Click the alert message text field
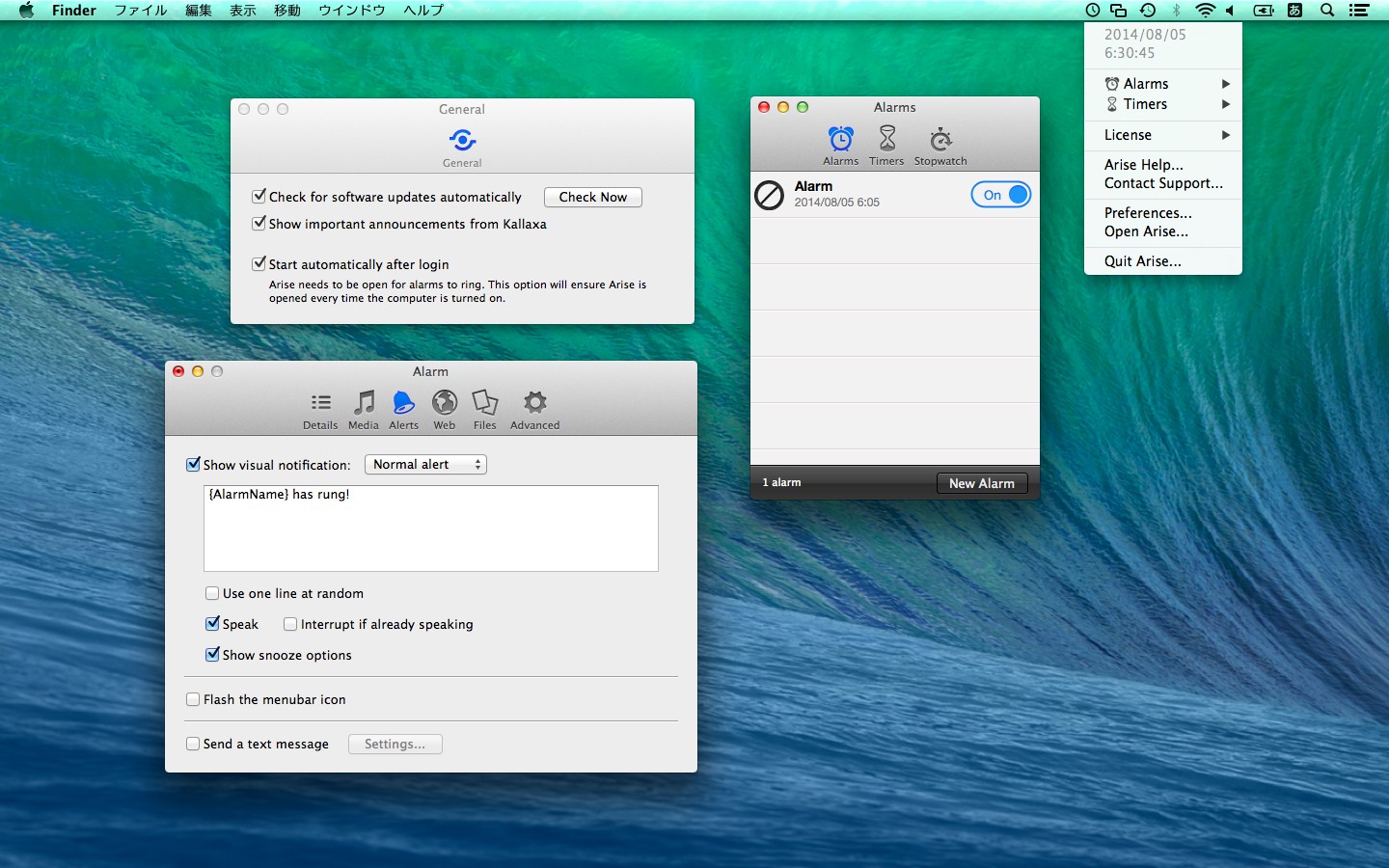Image resolution: width=1389 pixels, height=868 pixels. tap(430, 529)
